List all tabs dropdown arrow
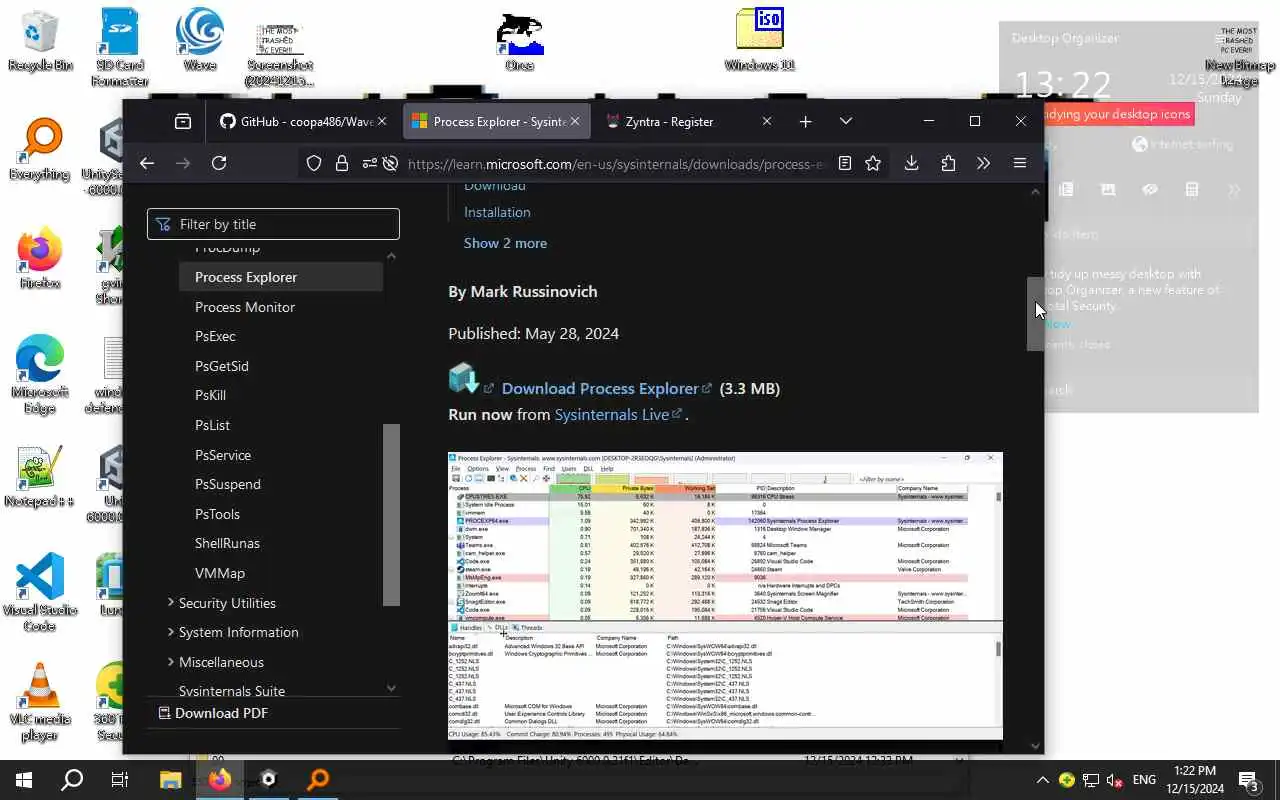Viewport: 1280px width, 800px height. (846, 121)
